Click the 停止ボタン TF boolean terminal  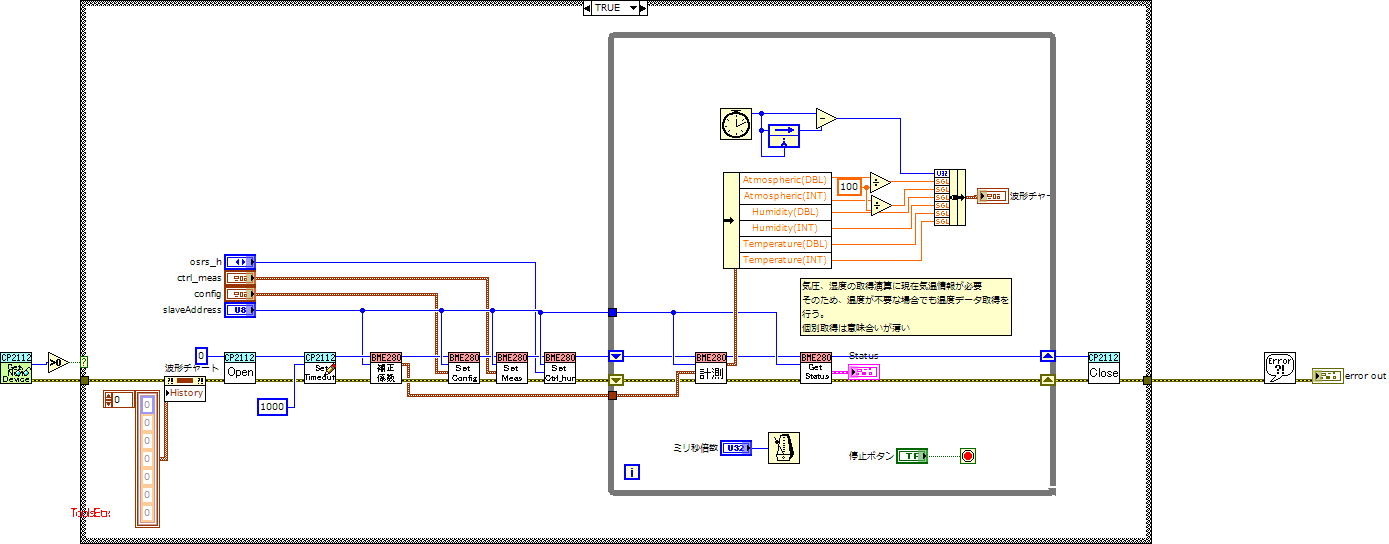click(x=911, y=456)
